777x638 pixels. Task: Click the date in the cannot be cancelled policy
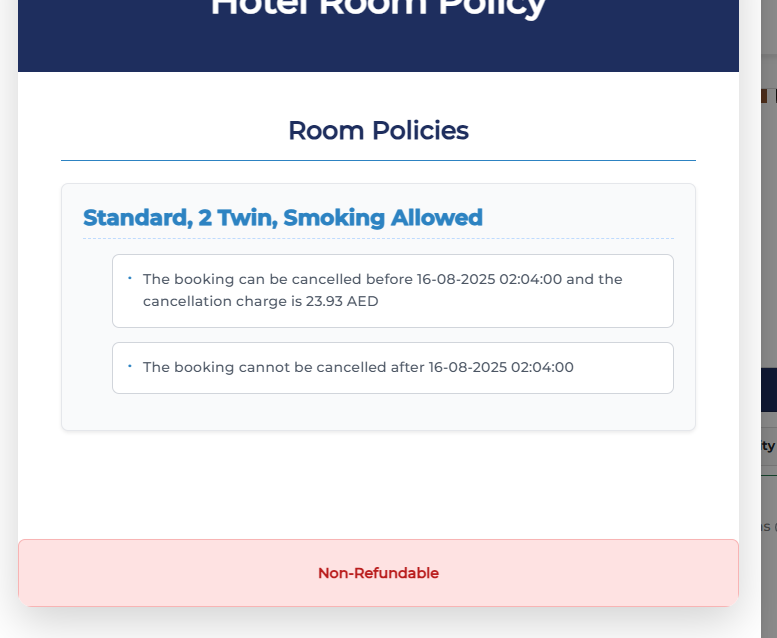click(501, 367)
